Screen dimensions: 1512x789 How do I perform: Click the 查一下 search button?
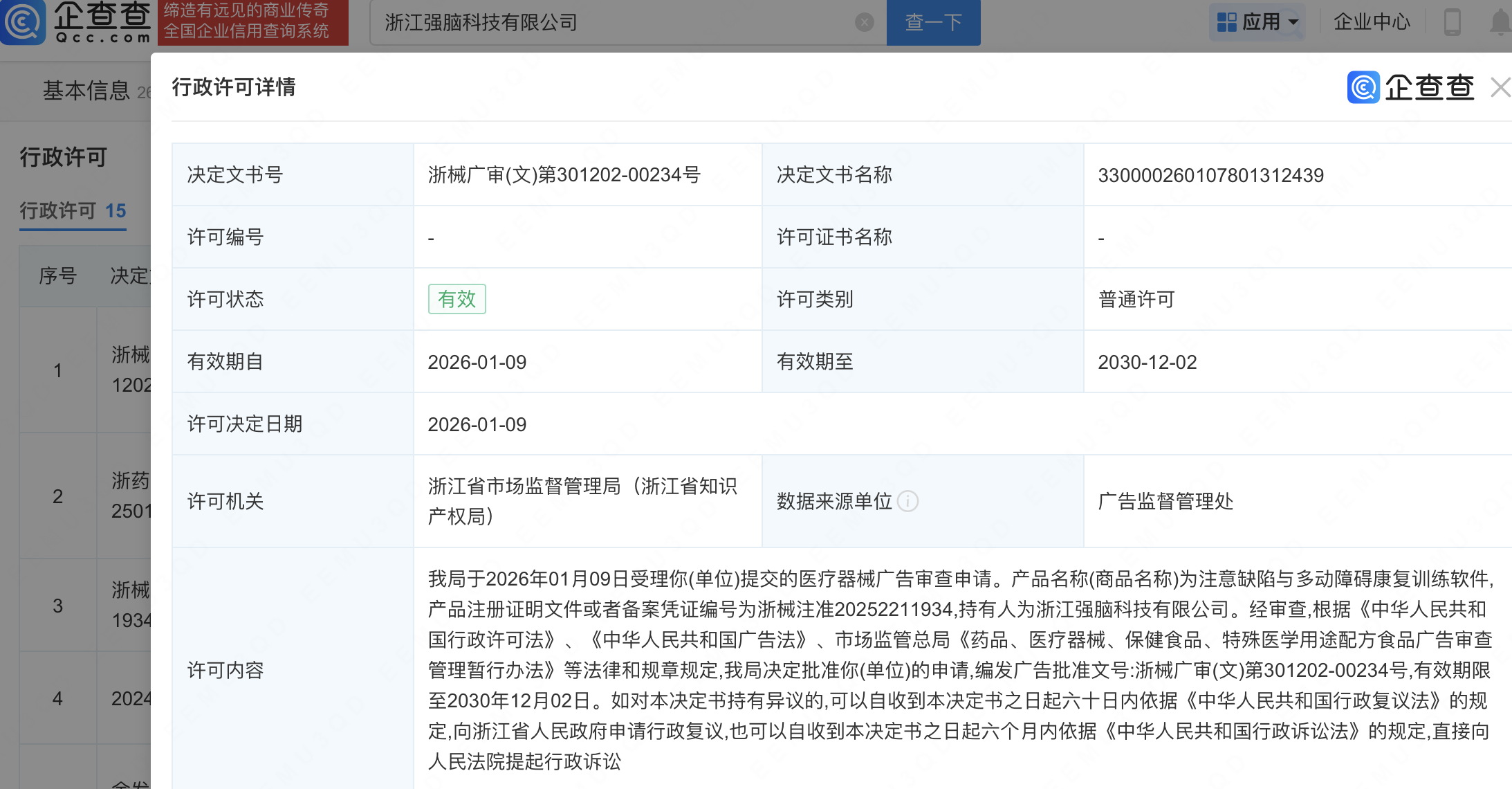pyautogui.click(x=933, y=23)
